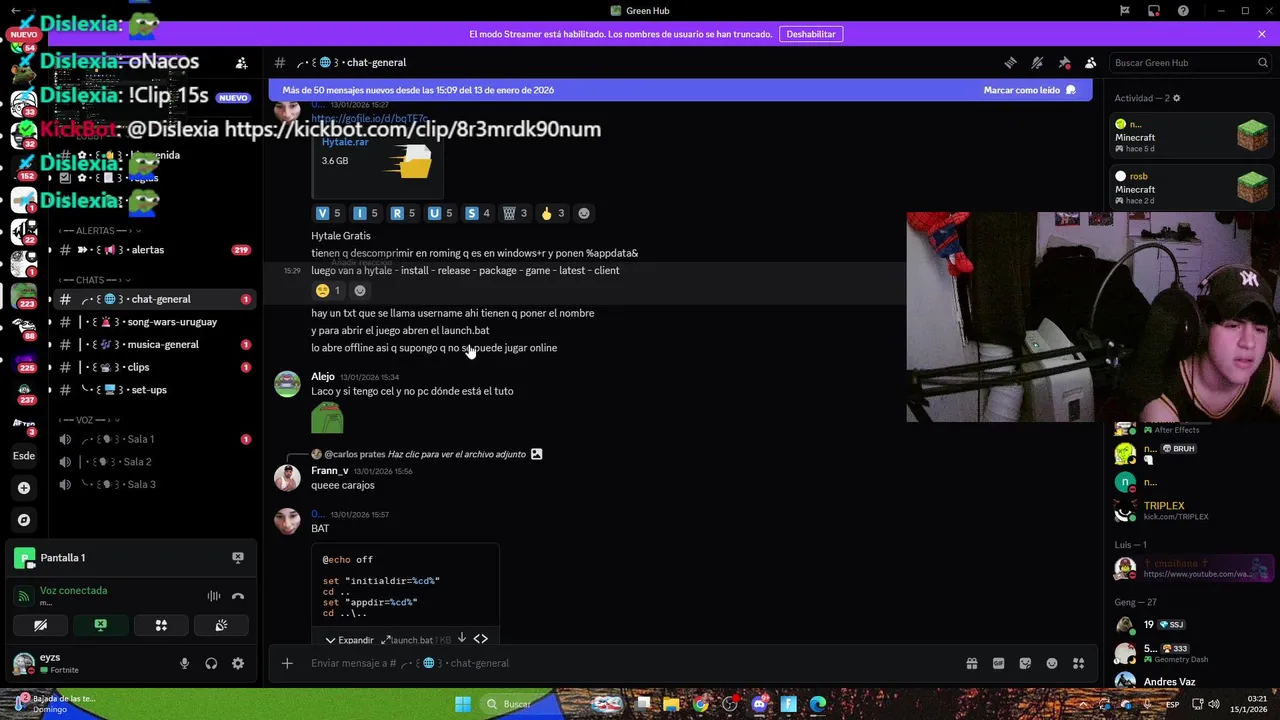Open launch.bat in full screen
Screen dimensions: 1280x720
click(386, 639)
